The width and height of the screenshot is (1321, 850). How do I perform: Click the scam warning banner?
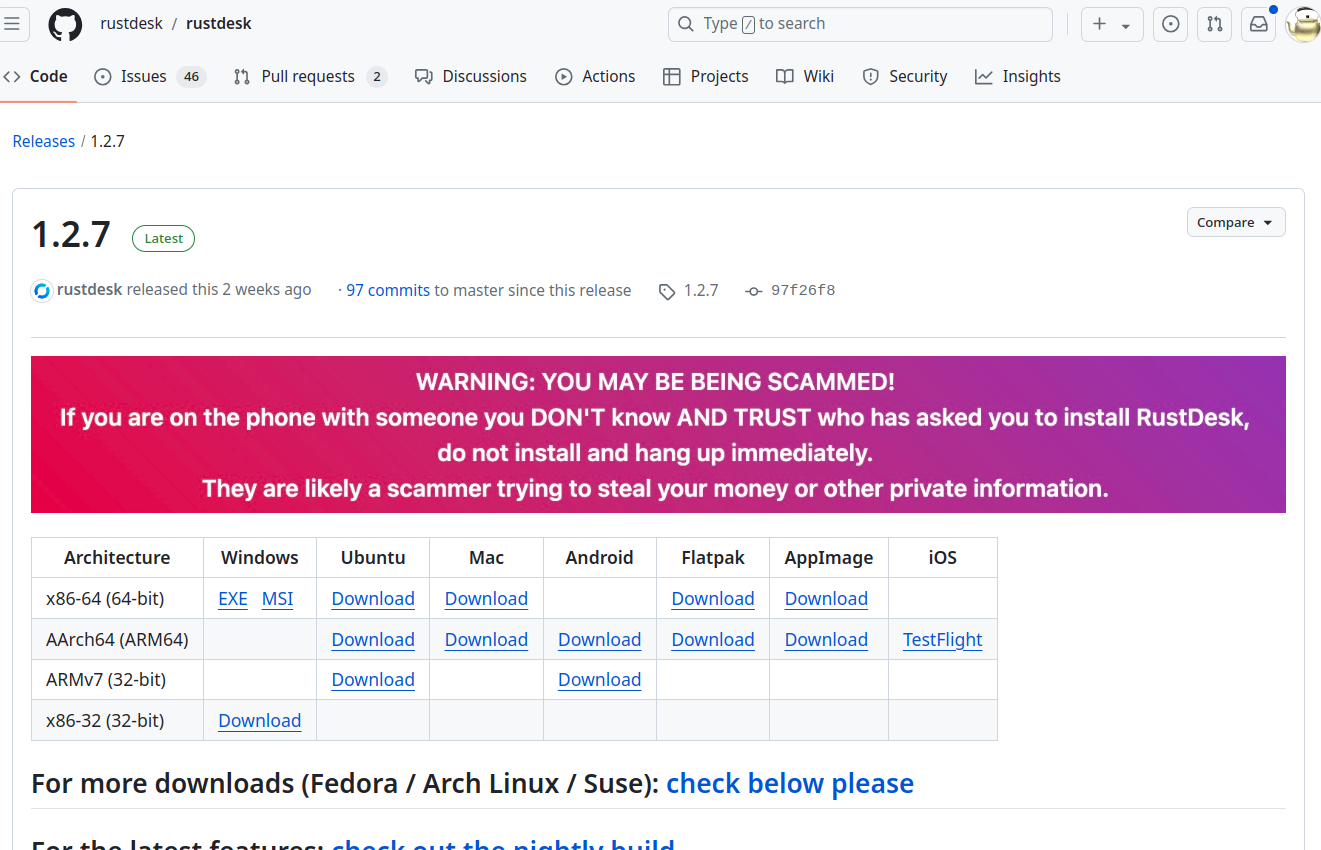click(658, 435)
